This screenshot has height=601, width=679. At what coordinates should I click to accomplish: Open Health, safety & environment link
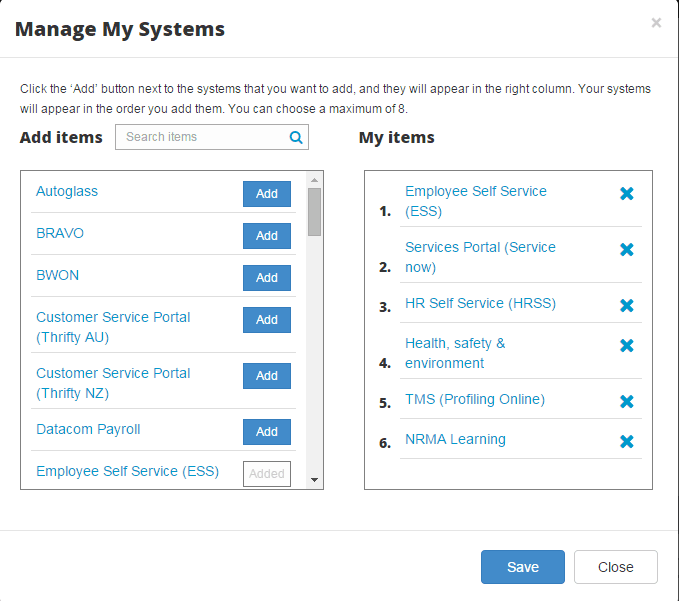(455, 353)
